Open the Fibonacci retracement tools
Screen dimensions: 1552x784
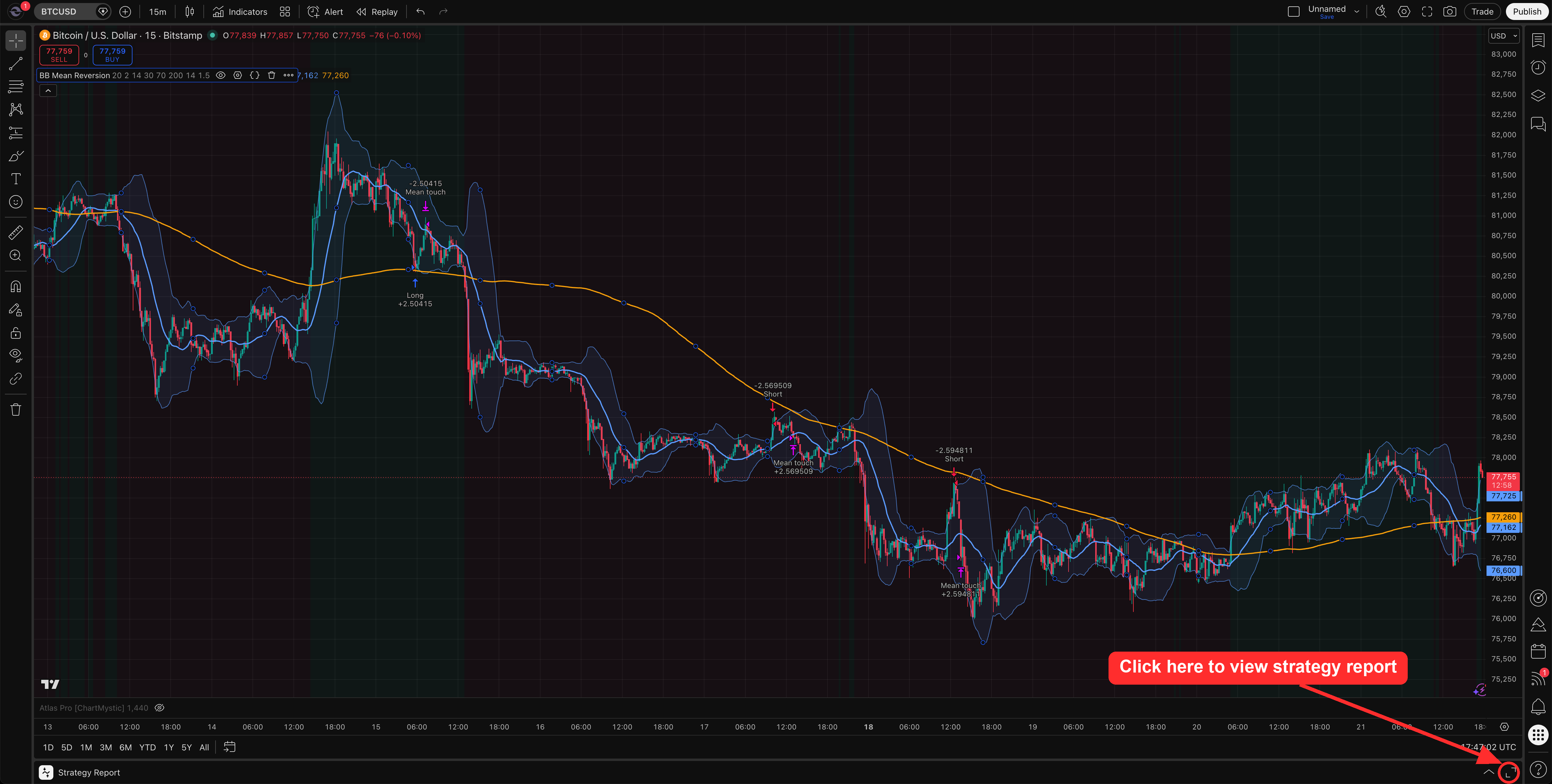(16, 87)
